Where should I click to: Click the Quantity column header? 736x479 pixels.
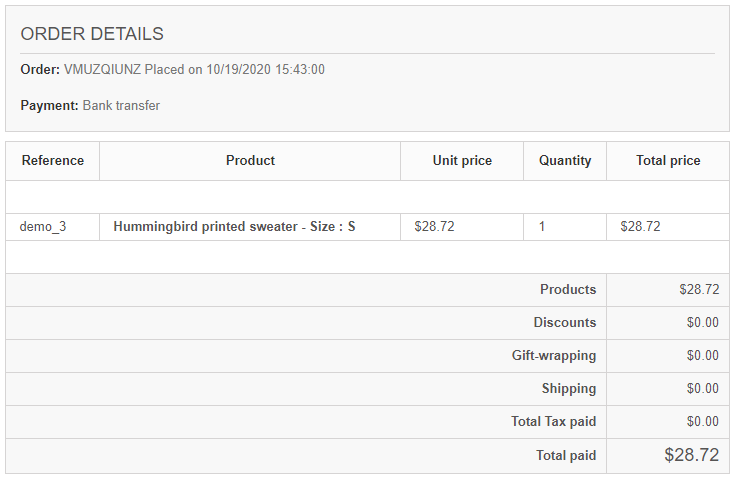pos(565,160)
